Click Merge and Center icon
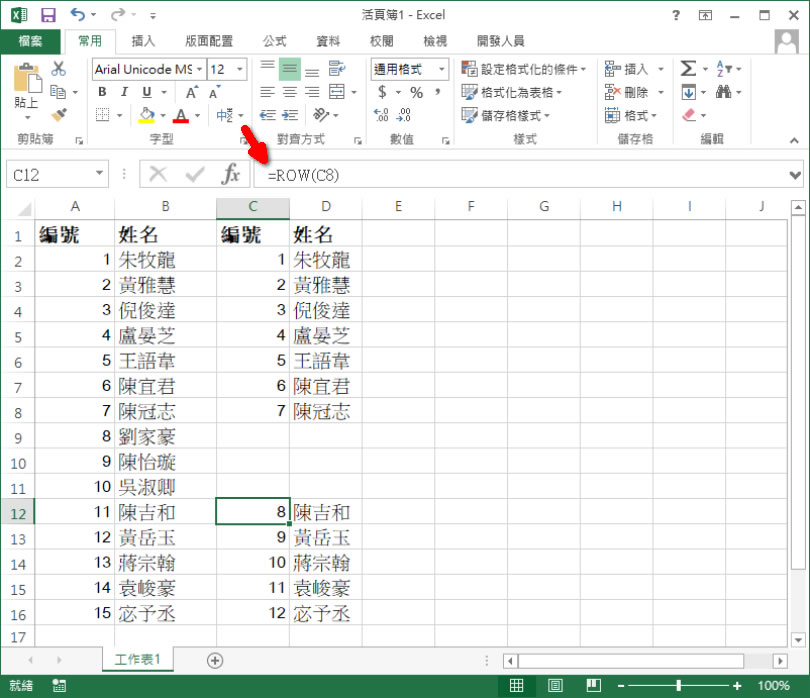 (337, 92)
